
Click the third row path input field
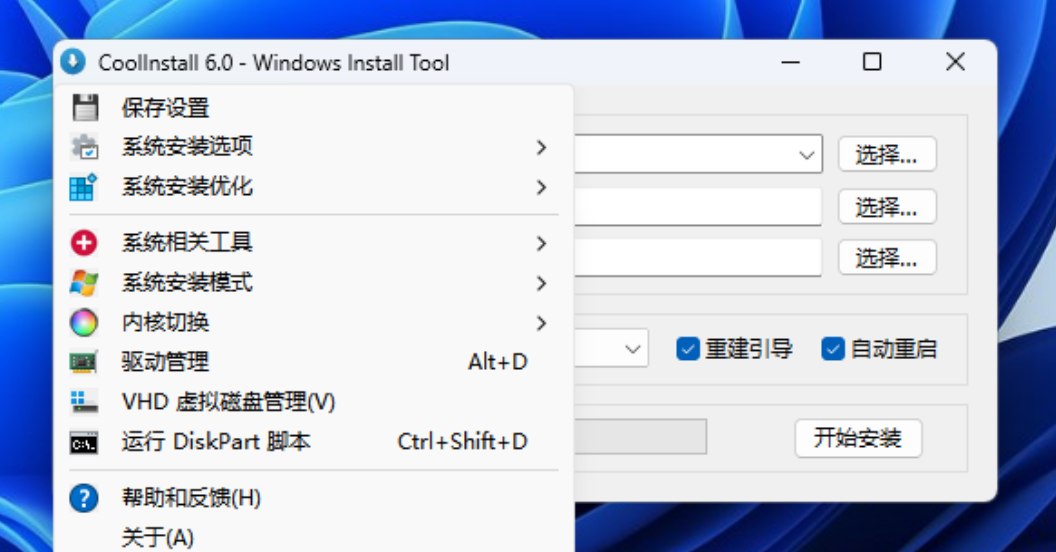point(698,257)
